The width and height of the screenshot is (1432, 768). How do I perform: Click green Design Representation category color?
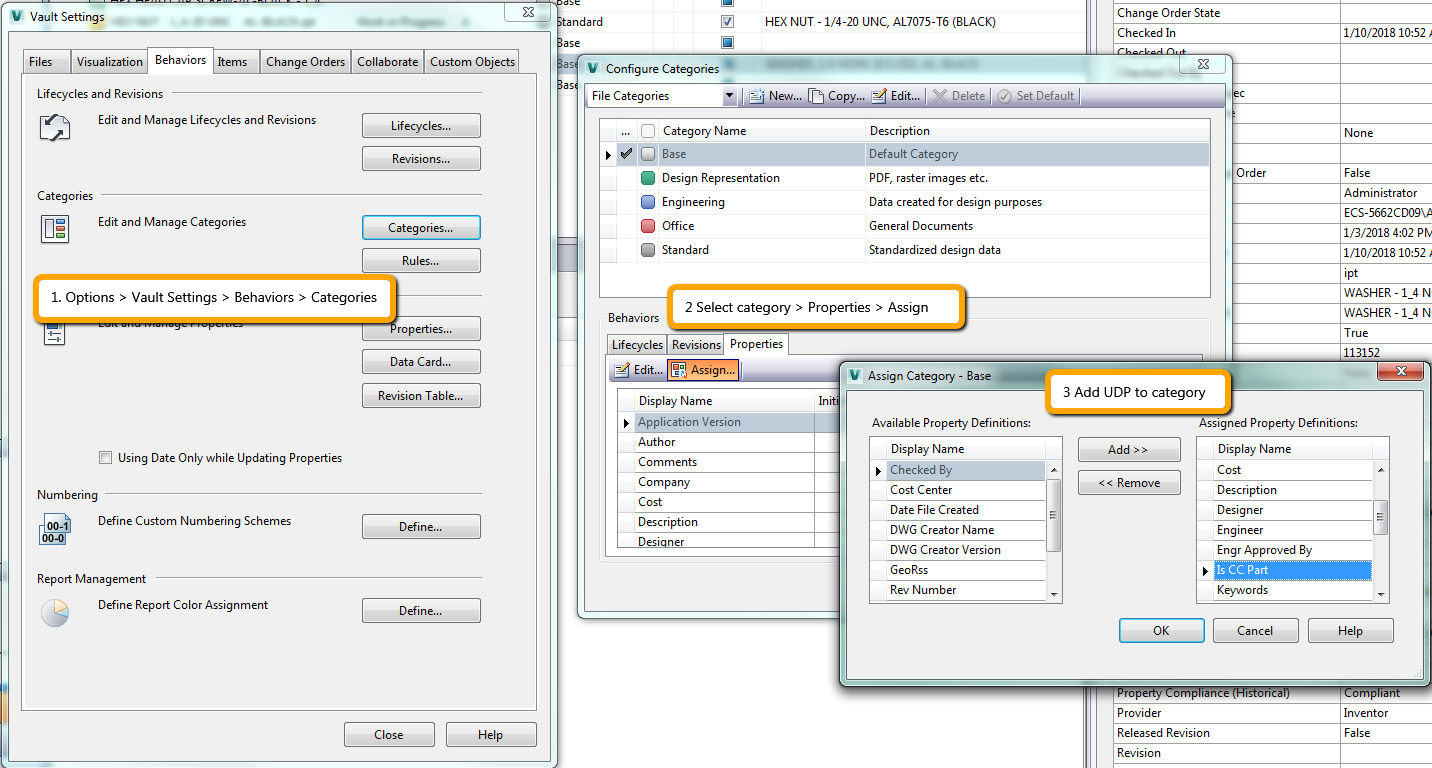point(648,178)
